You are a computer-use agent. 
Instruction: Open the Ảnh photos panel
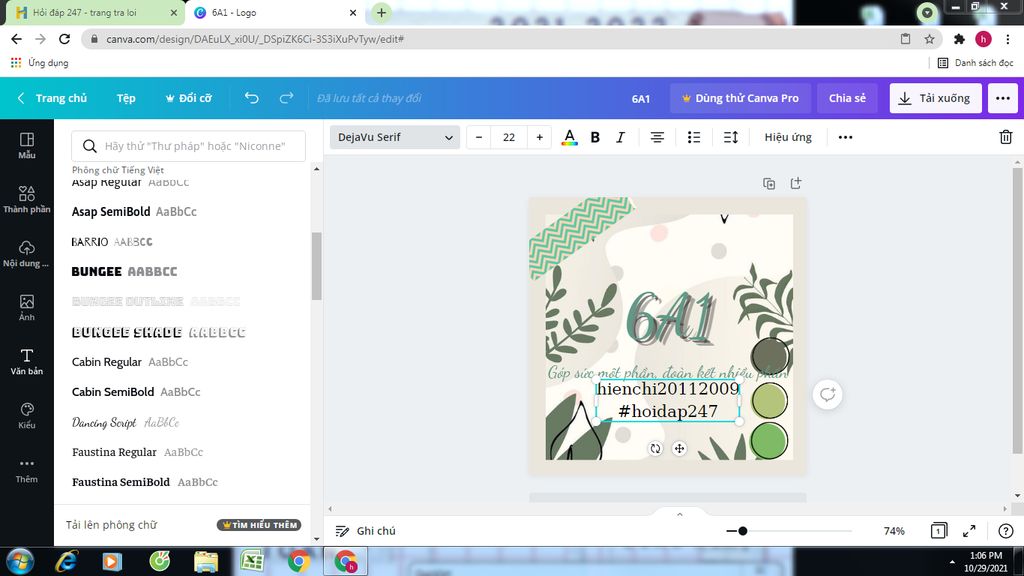pos(27,308)
